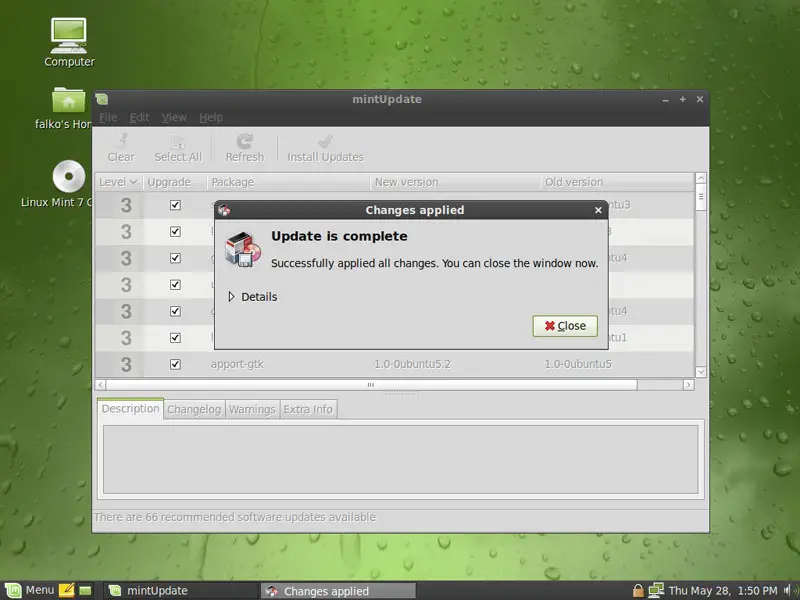
Task: Open the File menu in mintUpdate
Action: [x=108, y=118]
